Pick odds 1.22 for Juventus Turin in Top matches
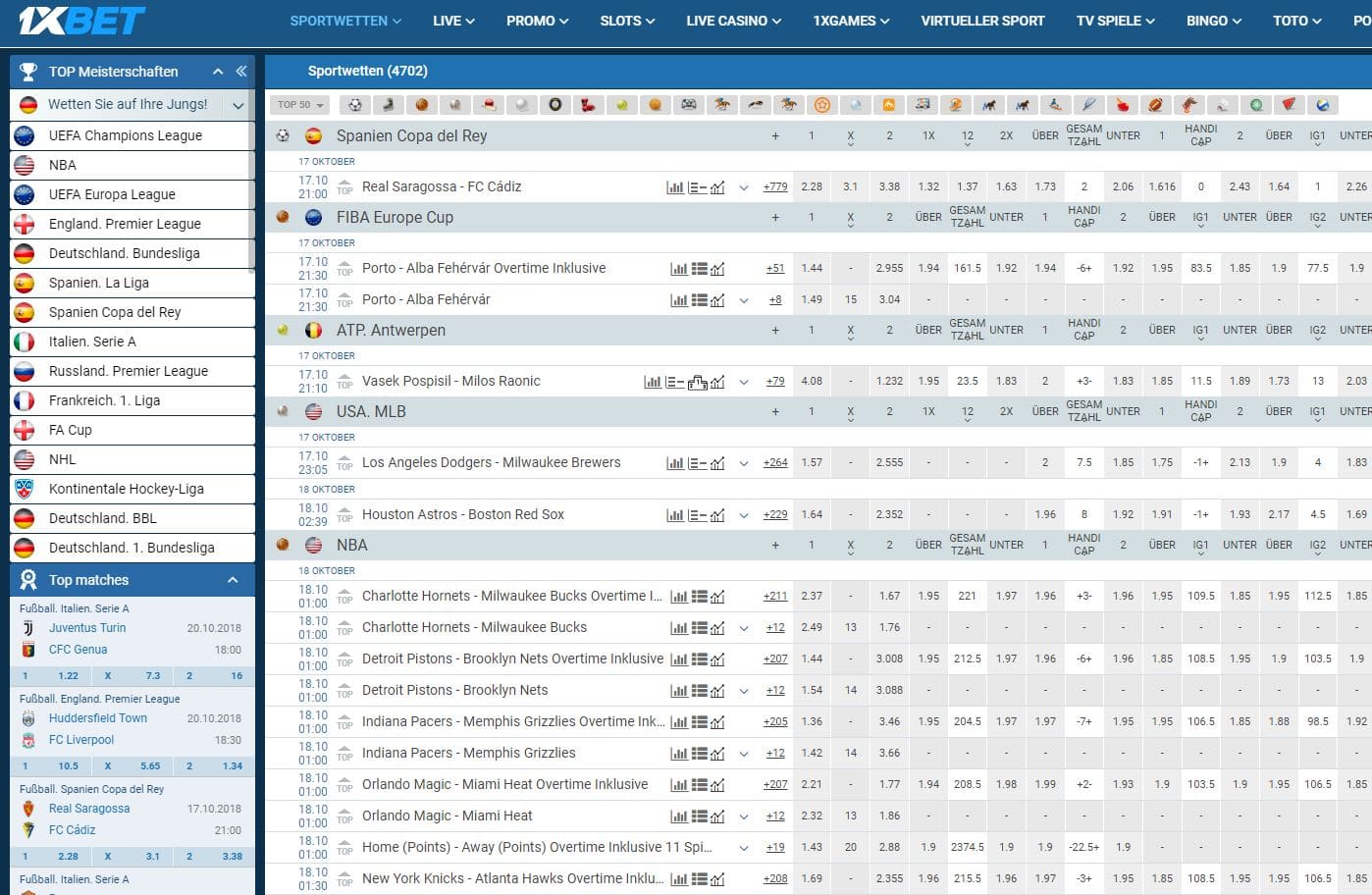 pyautogui.click(x=68, y=676)
